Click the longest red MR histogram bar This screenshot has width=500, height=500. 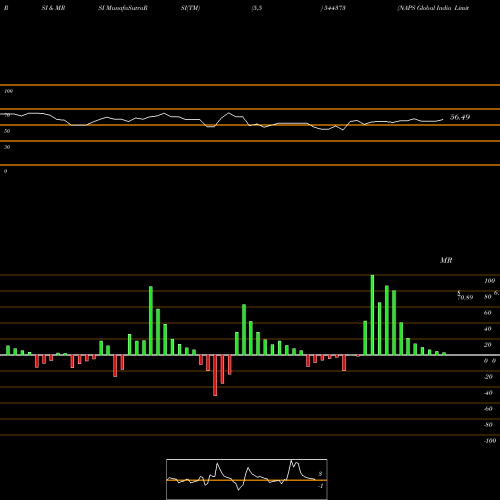pyautogui.click(x=215, y=375)
